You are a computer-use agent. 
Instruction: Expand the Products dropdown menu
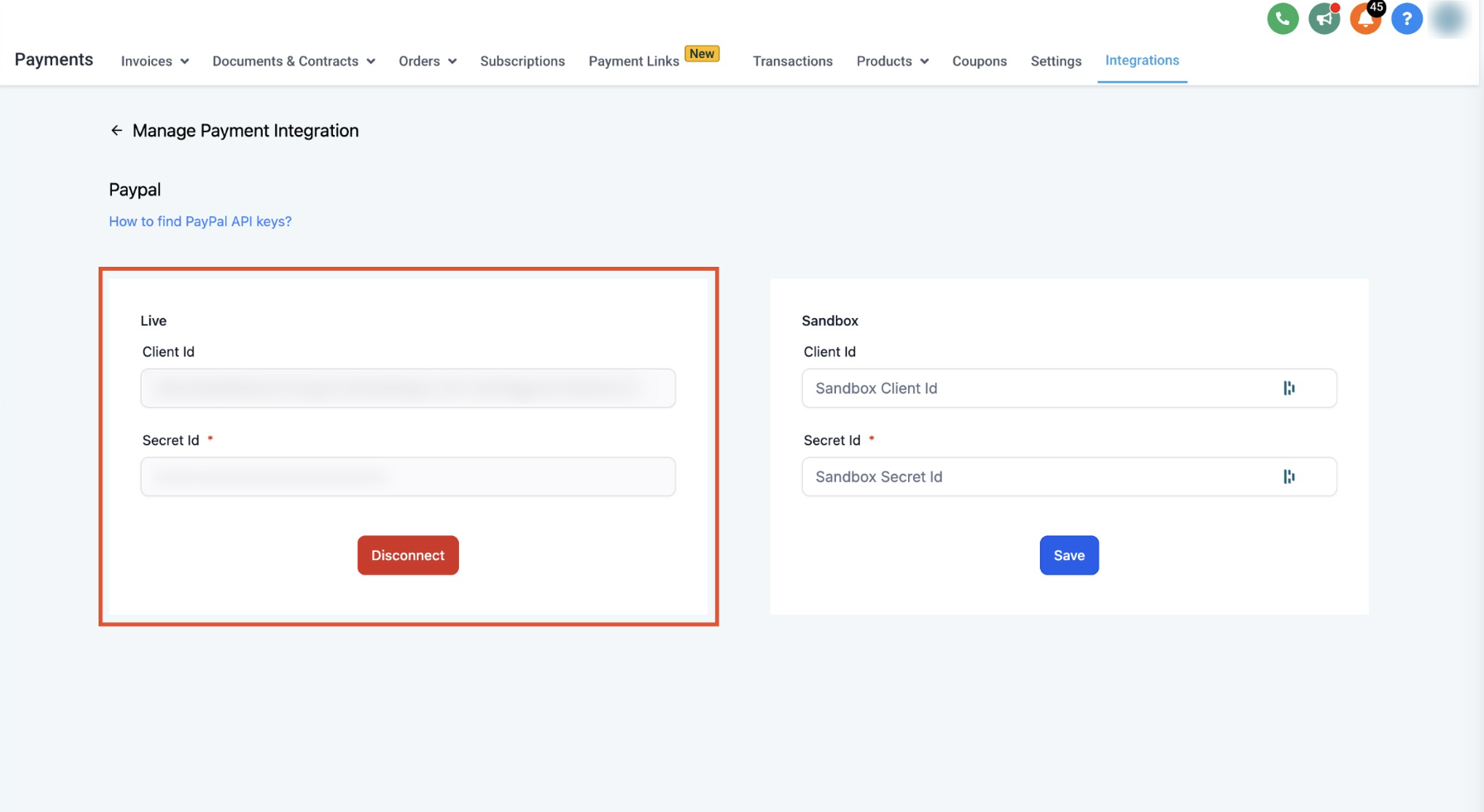click(x=892, y=61)
